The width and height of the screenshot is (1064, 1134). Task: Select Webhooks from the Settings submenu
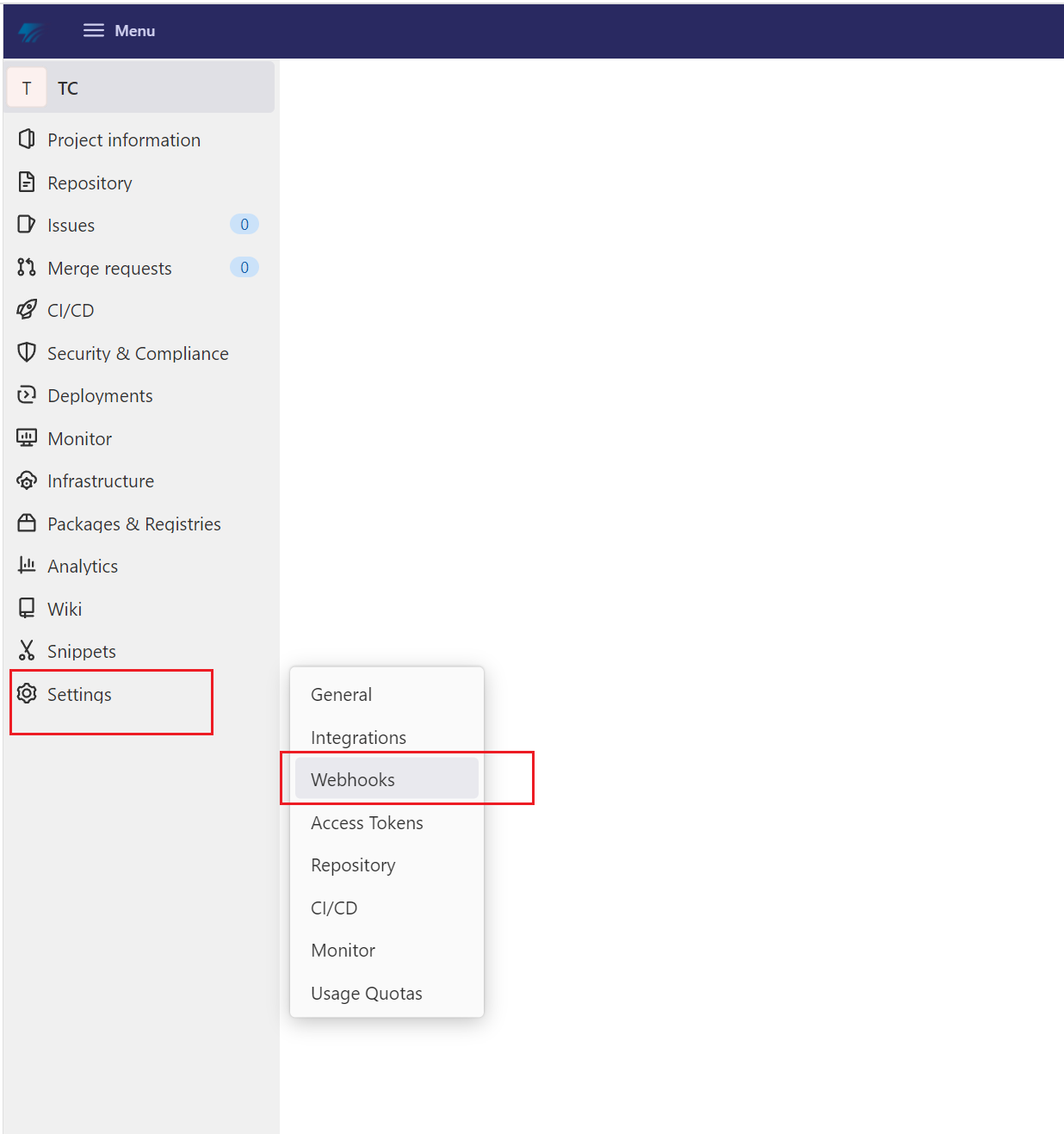pos(353,779)
